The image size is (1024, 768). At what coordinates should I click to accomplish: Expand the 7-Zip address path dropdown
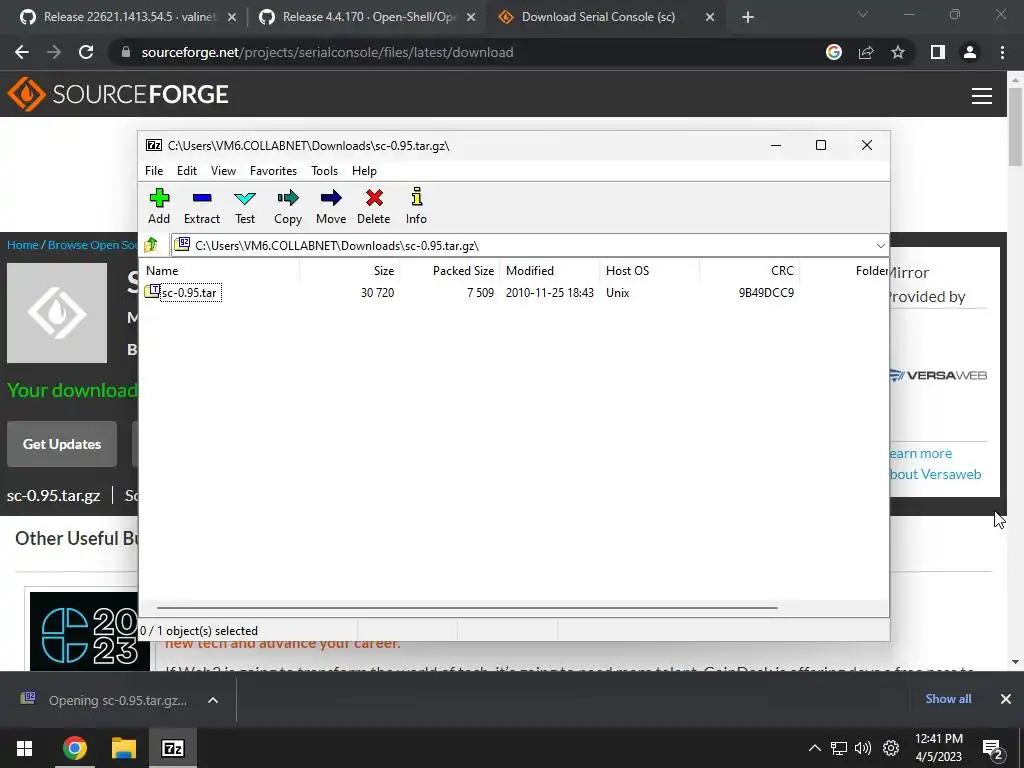880,246
